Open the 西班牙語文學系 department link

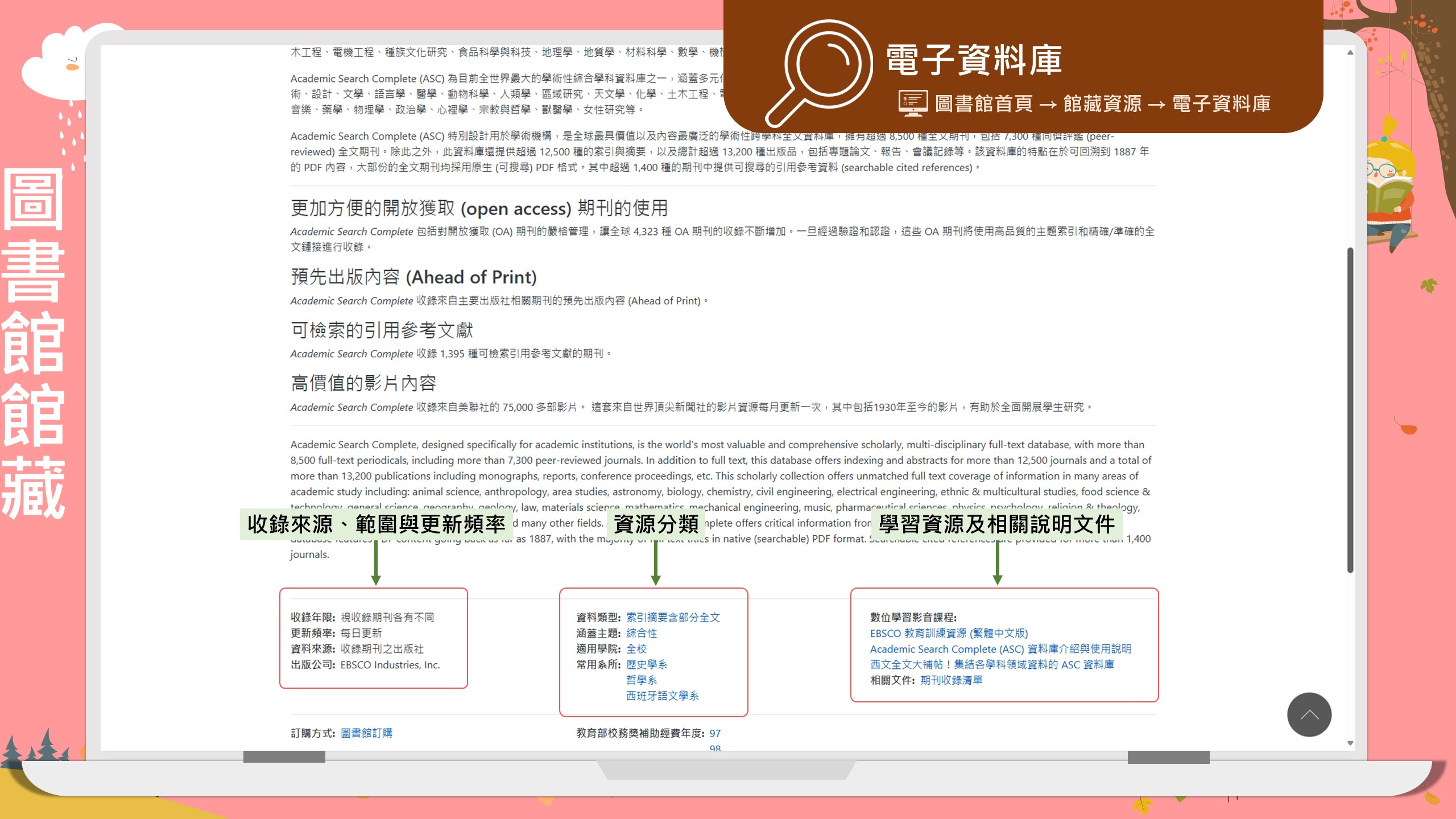(663, 696)
